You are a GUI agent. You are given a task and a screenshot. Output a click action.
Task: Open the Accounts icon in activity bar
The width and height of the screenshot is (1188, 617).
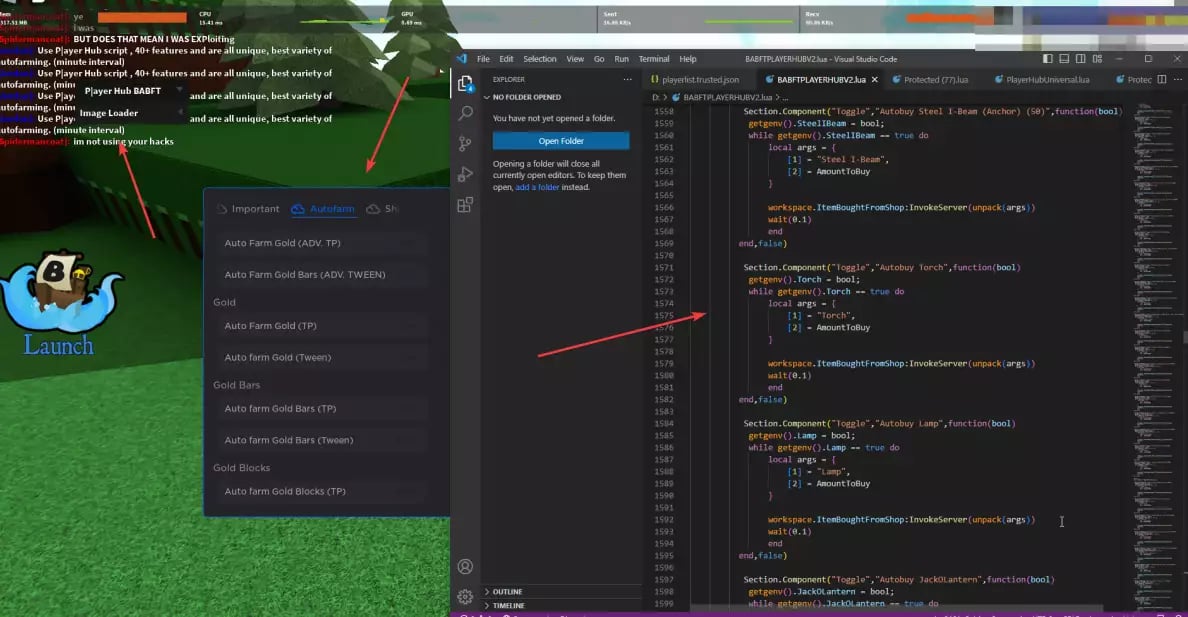tap(465, 567)
